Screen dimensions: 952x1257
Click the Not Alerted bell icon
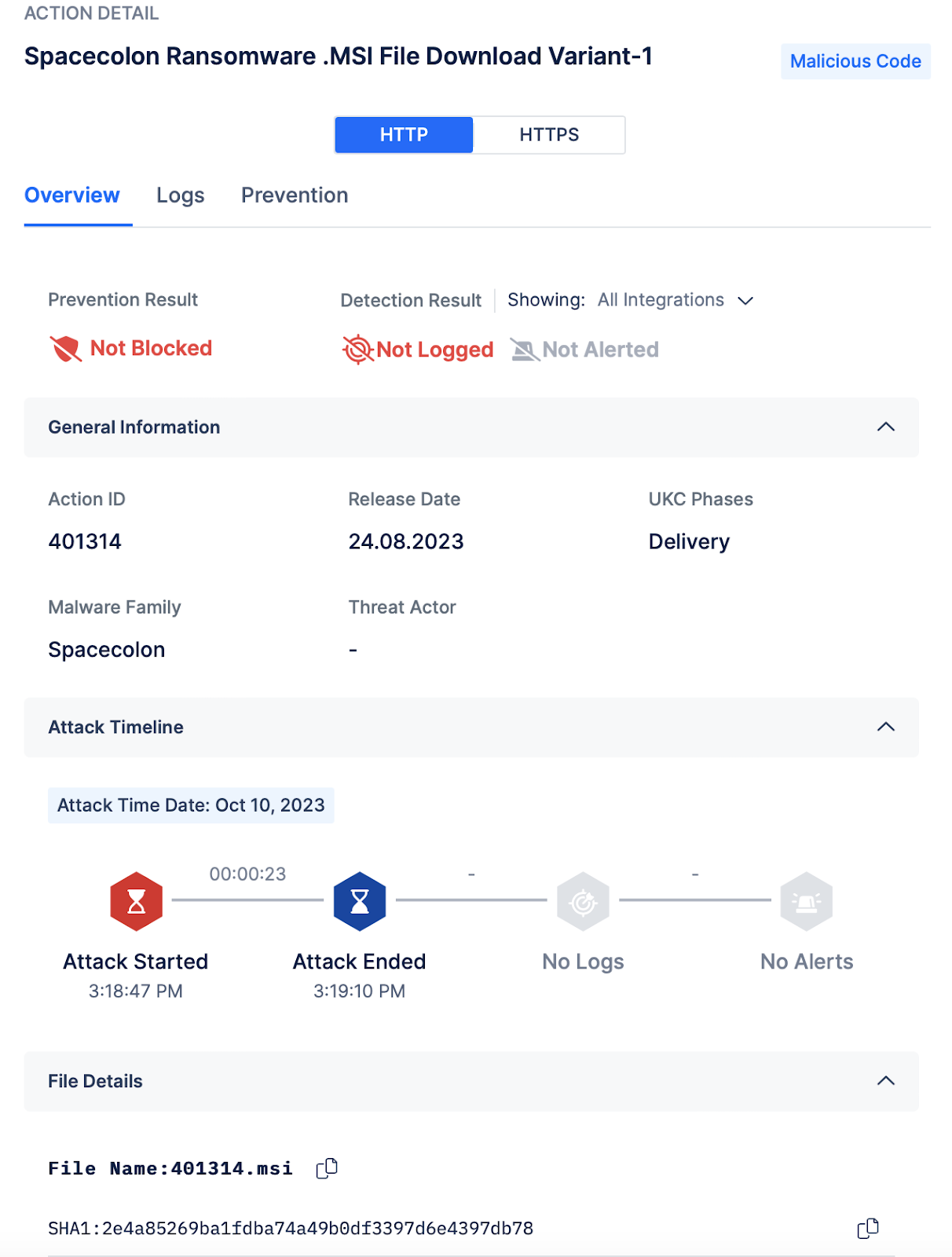click(x=524, y=350)
